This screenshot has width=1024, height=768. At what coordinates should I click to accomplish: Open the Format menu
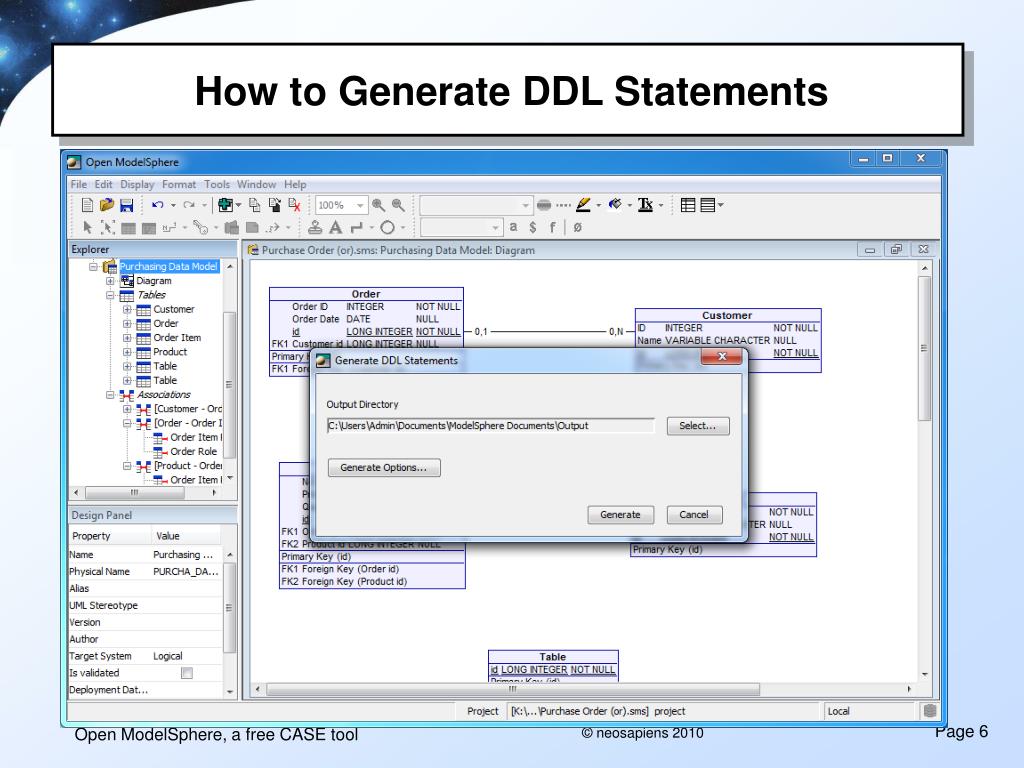(x=179, y=185)
